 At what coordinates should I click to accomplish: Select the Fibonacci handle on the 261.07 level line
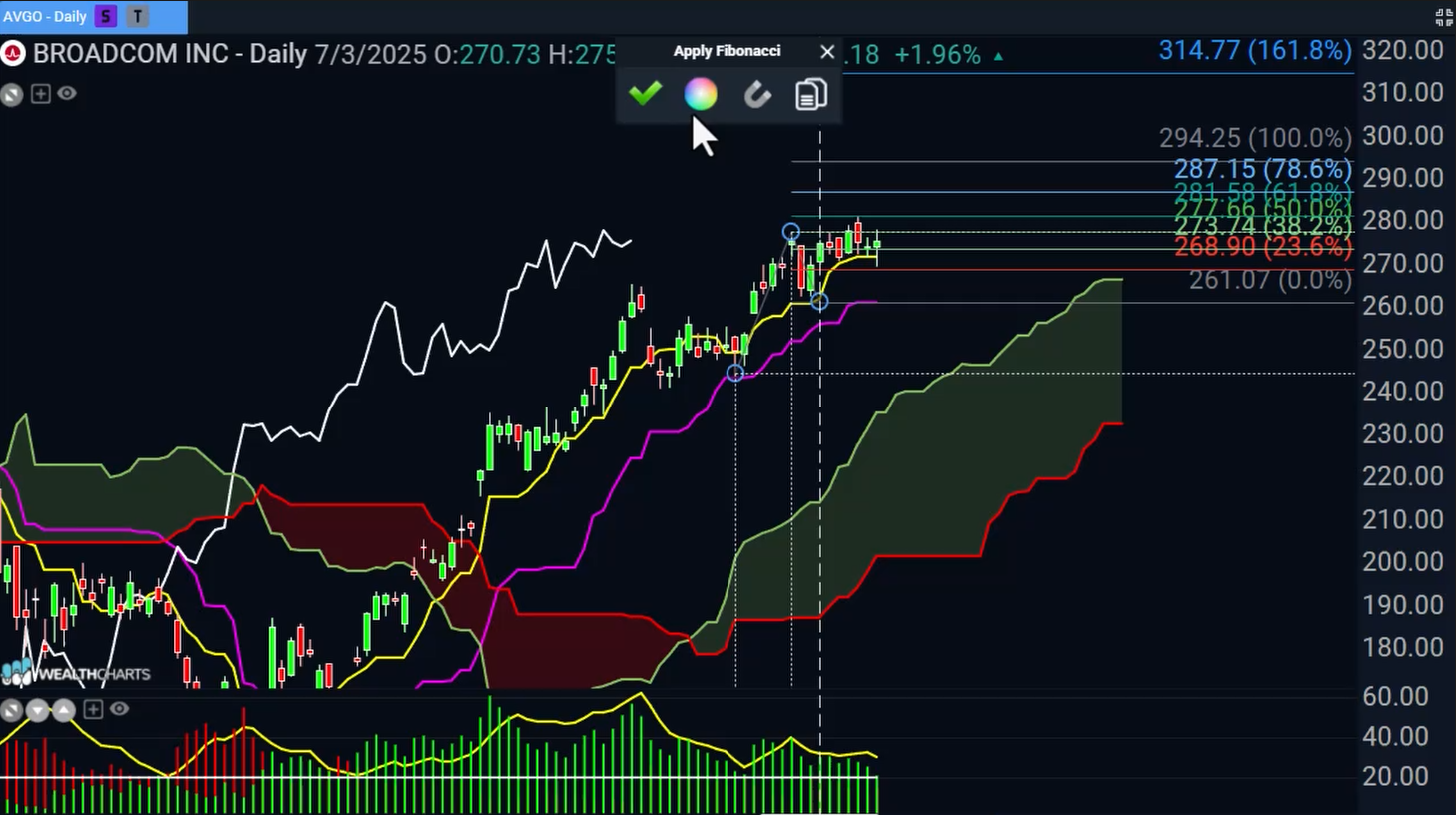coord(819,301)
